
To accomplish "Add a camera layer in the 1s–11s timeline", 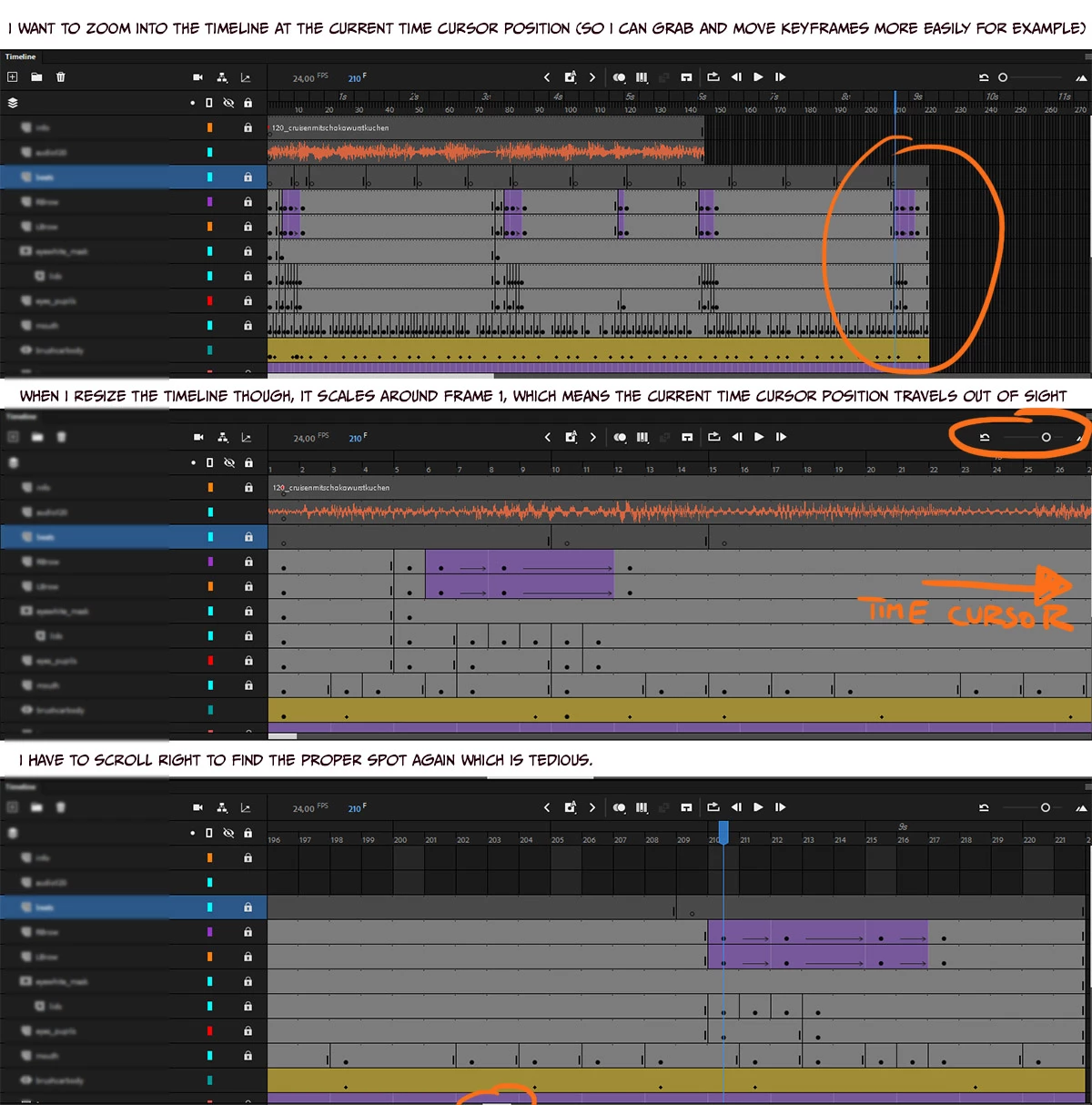I will pos(198,77).
